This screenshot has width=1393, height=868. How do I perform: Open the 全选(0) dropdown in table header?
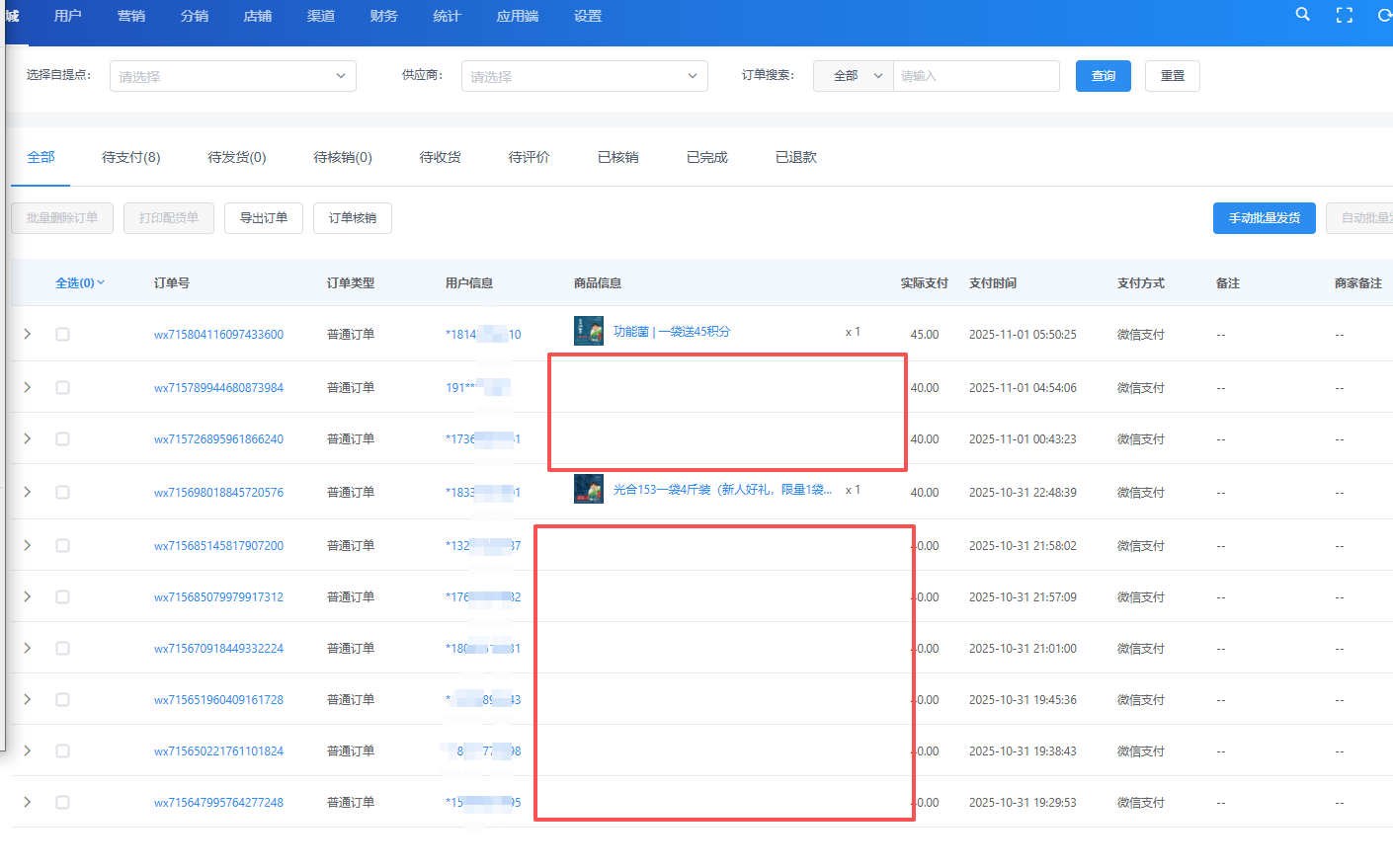click(80, 283)
